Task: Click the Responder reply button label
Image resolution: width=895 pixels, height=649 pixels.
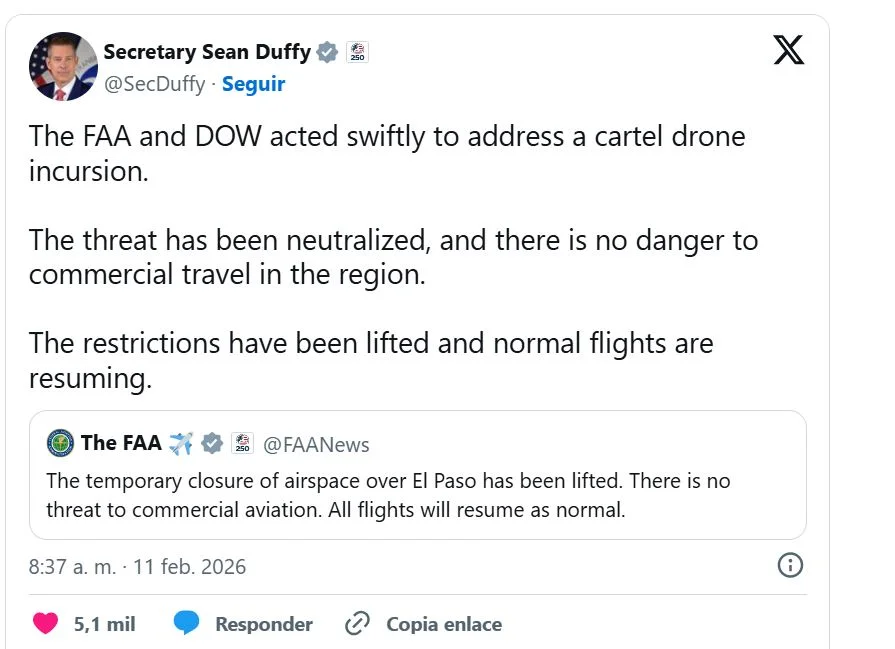Action: click(x=264, y=624)
